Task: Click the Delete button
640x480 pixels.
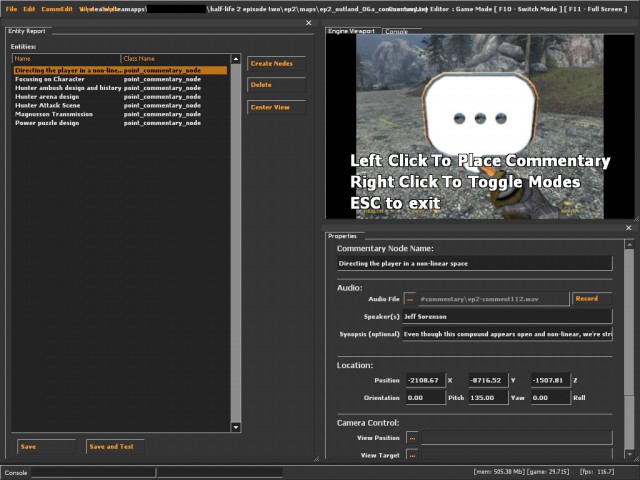Action: tap(276, 85)
